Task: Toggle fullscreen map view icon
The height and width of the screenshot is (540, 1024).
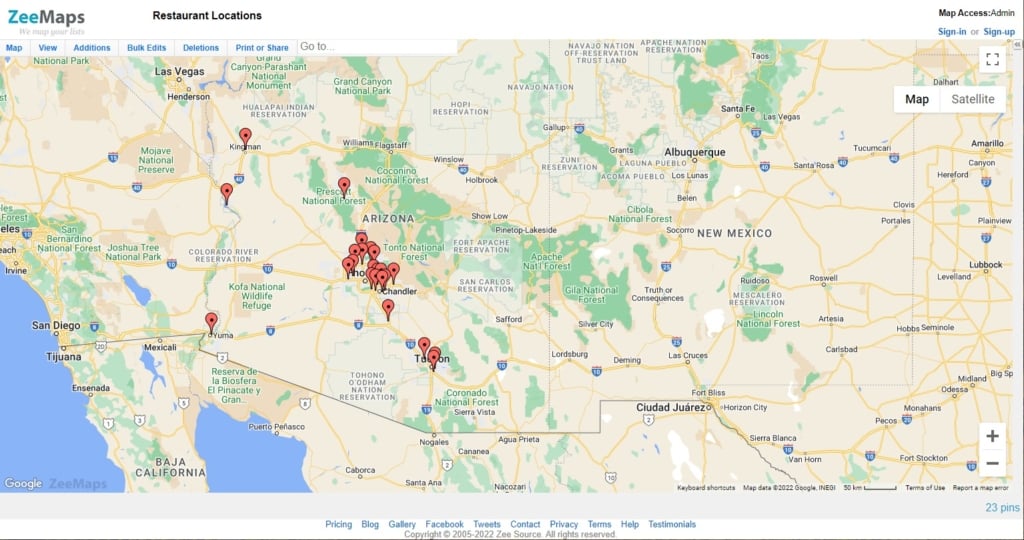Action: [x=992, y=59]
